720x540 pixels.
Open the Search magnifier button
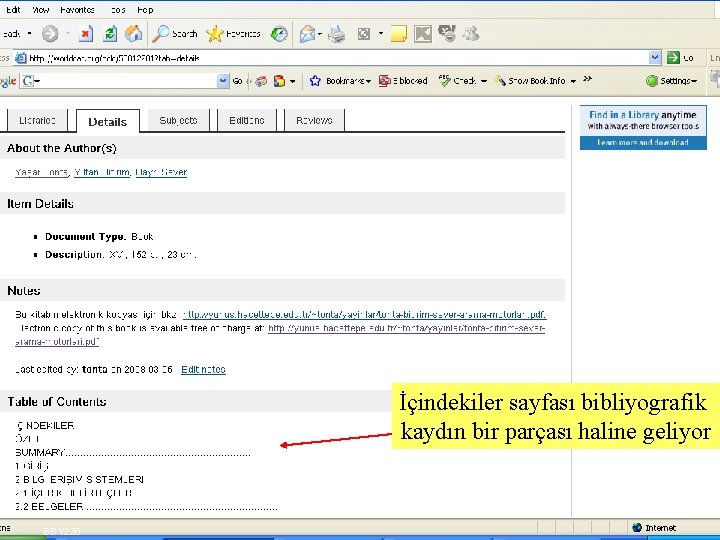tap(174, 34)
